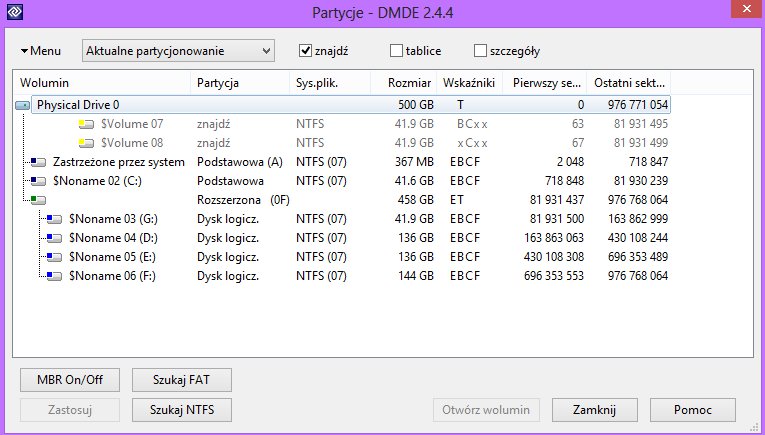Click the green extended partition icon
This screenshot has height=435, width=765.
(x=39, y=200)
